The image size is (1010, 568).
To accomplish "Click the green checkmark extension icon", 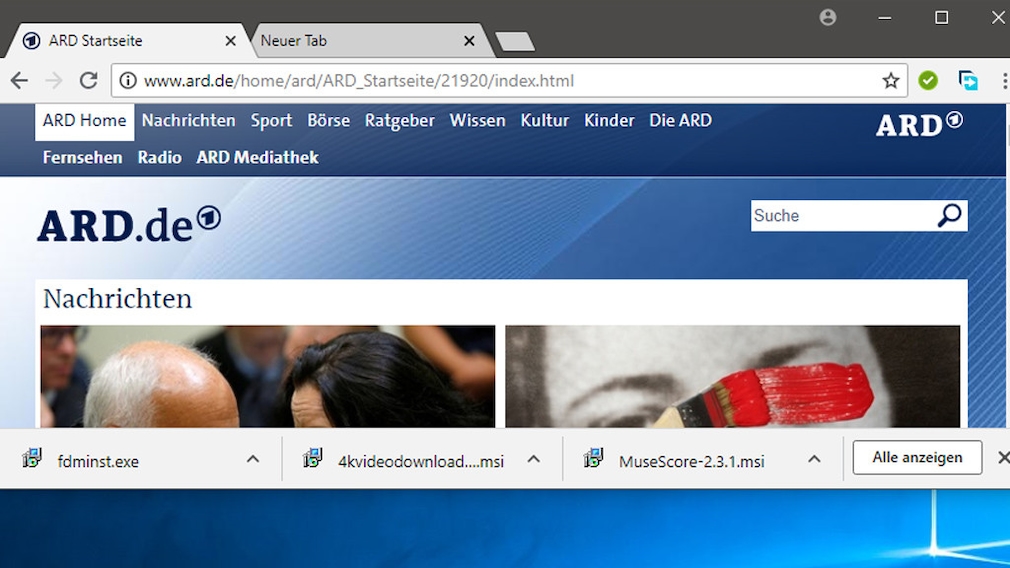I will (928, 81).
